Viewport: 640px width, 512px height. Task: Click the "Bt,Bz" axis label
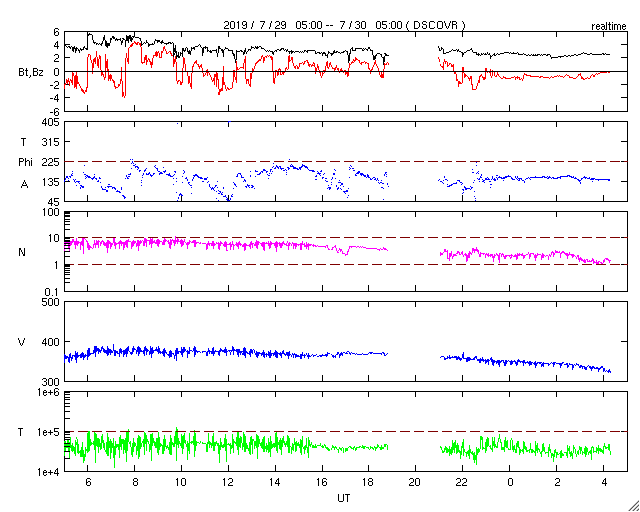pos(31,74)
